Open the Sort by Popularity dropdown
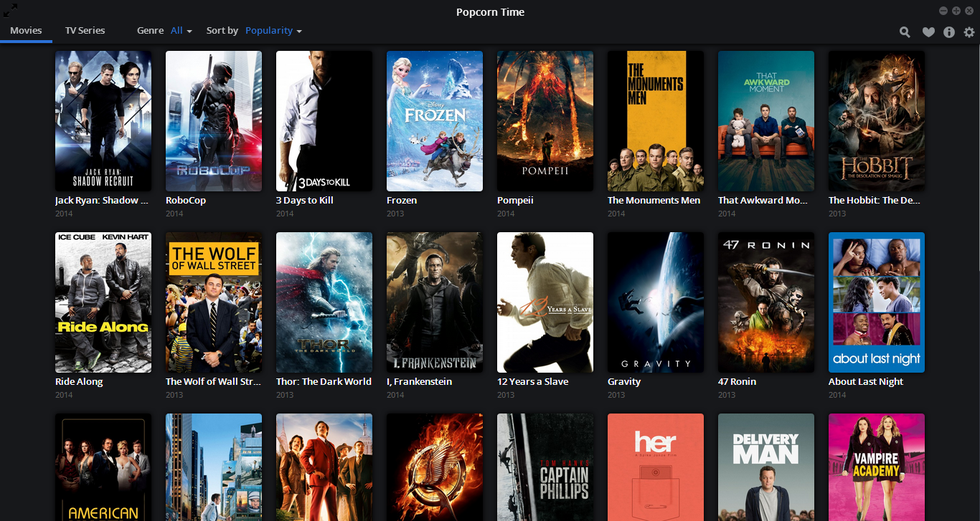Viewport: 980px width, 521px height. tap(273, 31)
